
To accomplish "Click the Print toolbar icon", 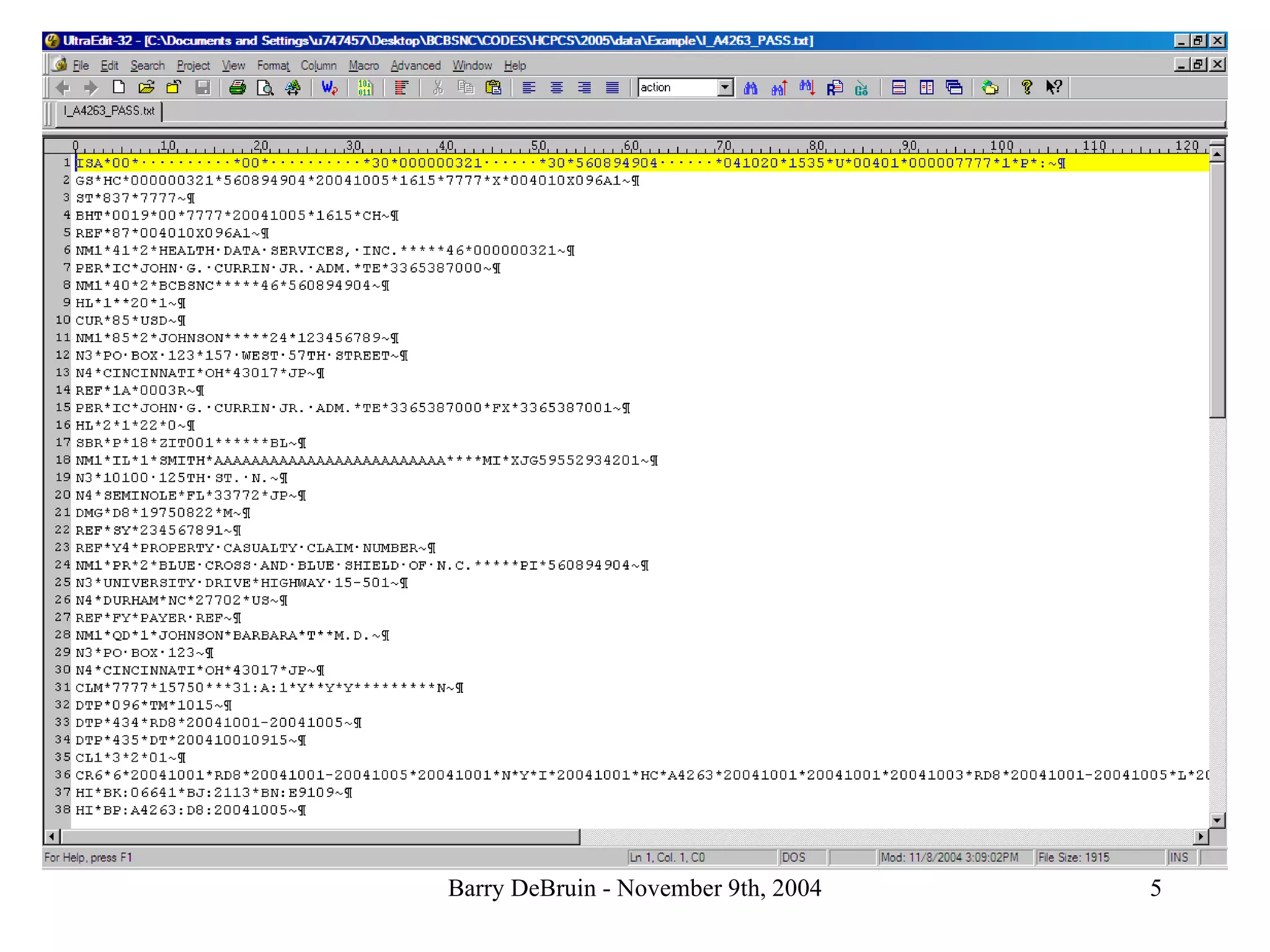I will (x=238, y=87).
